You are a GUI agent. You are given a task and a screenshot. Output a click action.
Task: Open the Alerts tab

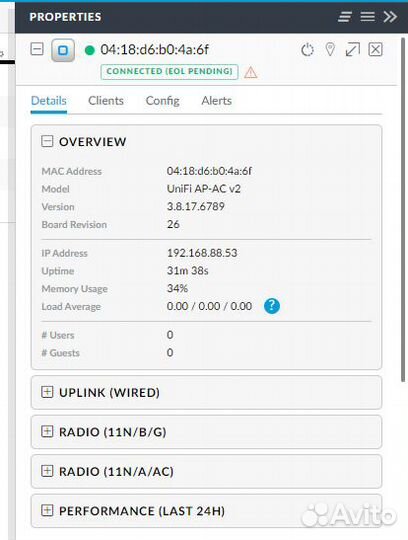tap(216, 101)
